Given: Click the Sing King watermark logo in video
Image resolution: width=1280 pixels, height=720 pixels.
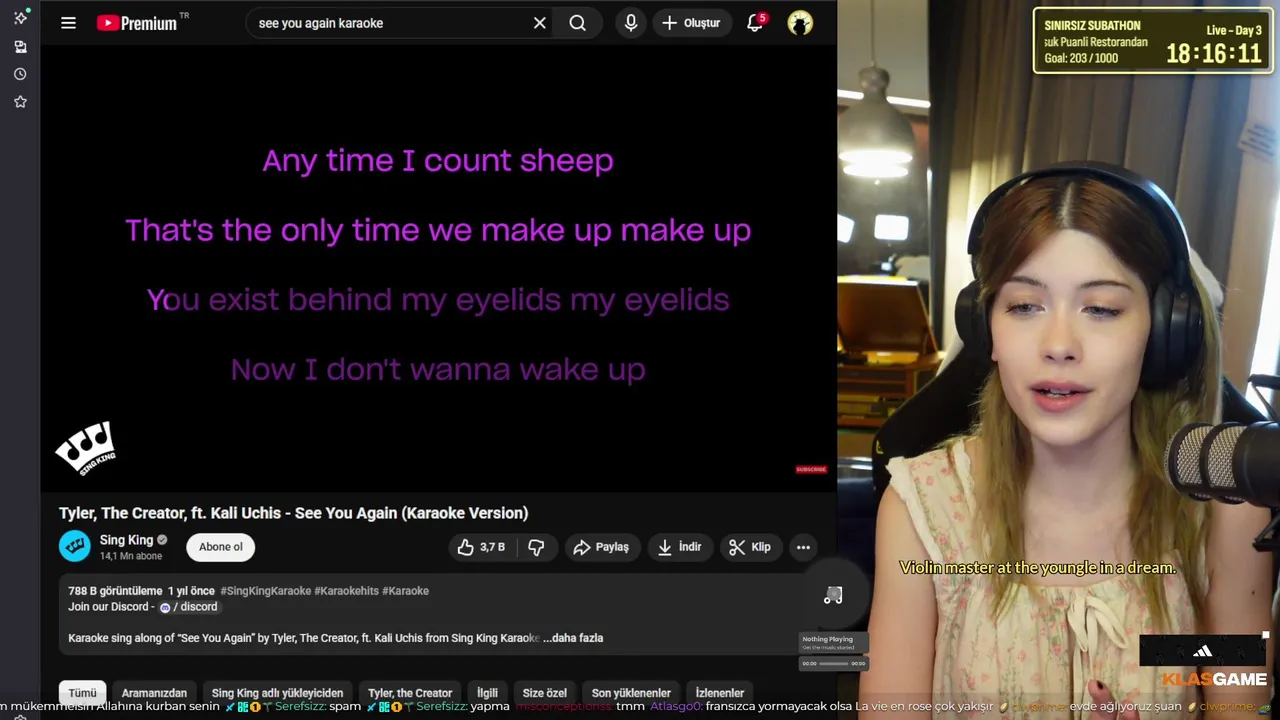Looking at the screenshot, I should [x=86, y=448].
